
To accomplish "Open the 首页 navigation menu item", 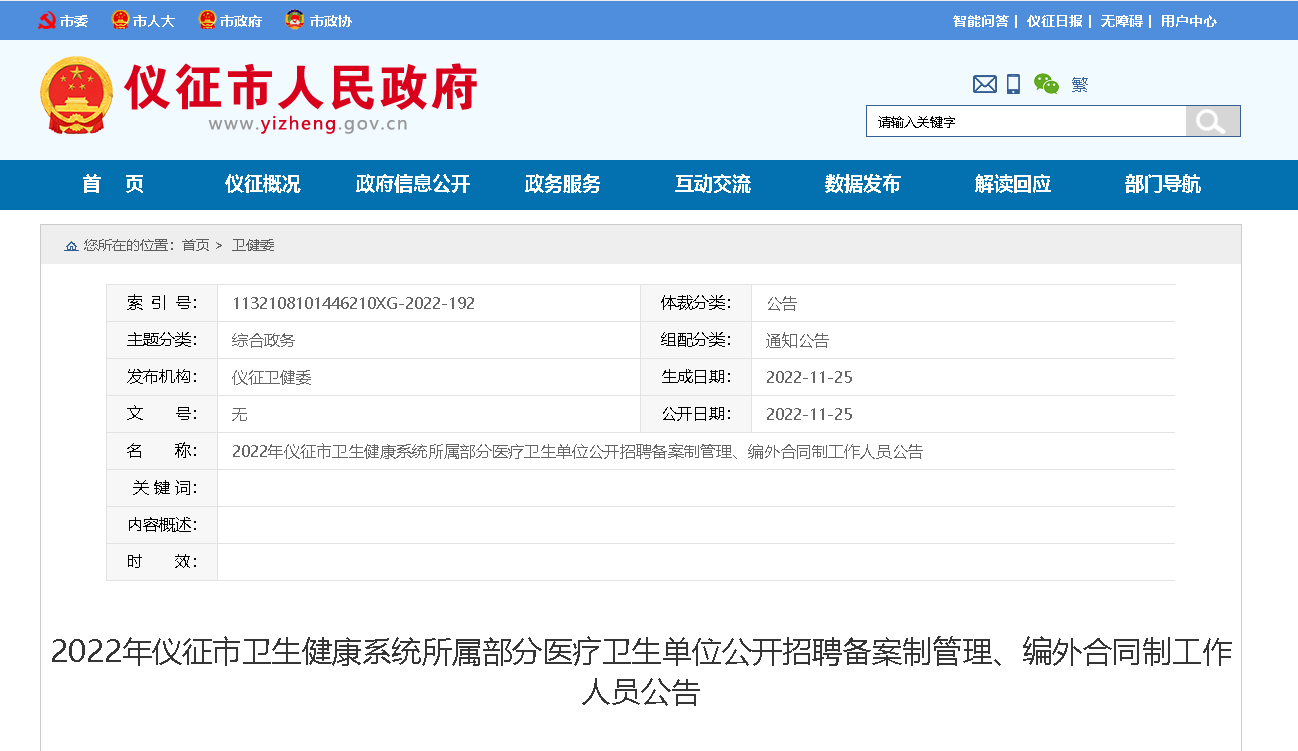I will [113, 184].
